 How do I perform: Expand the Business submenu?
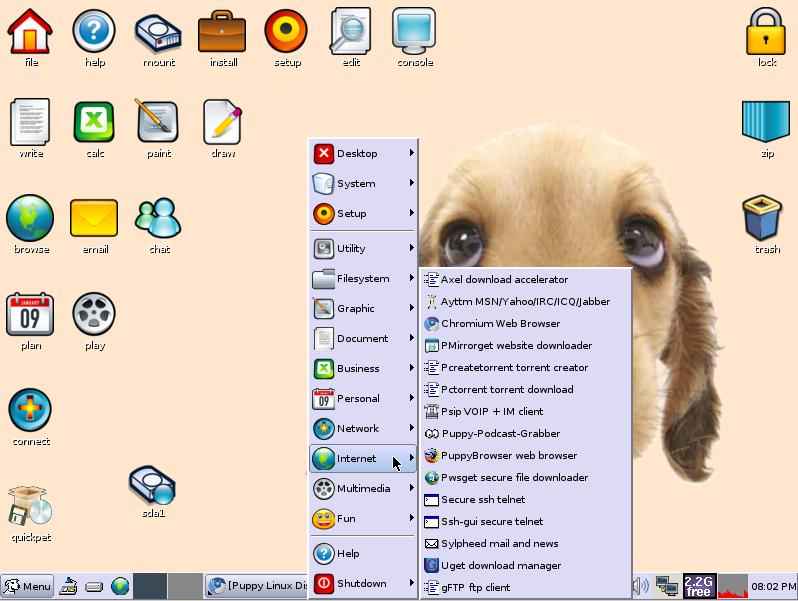coord(363,368)
